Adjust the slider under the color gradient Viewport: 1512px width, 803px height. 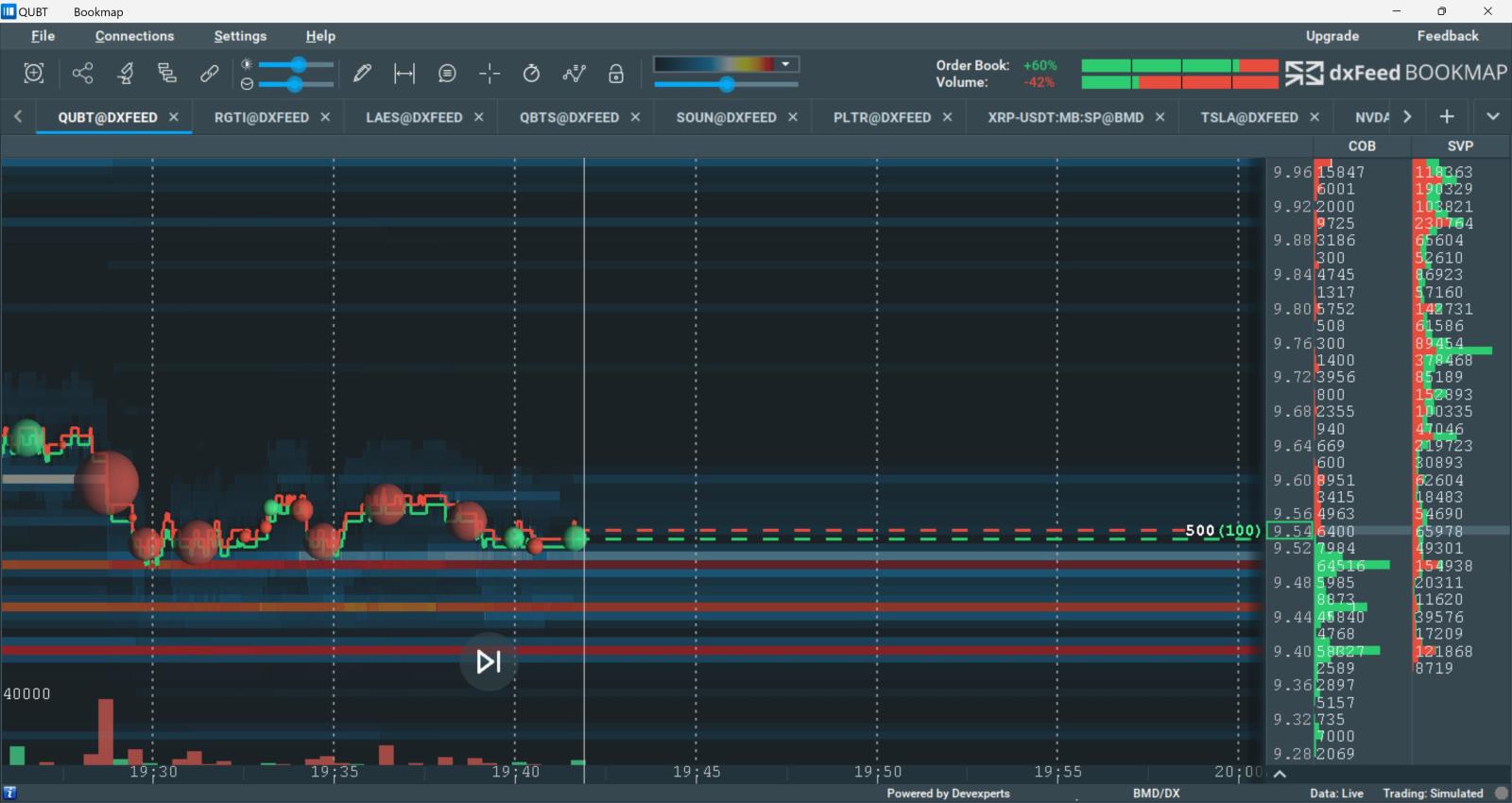click(x=726, y=84)
